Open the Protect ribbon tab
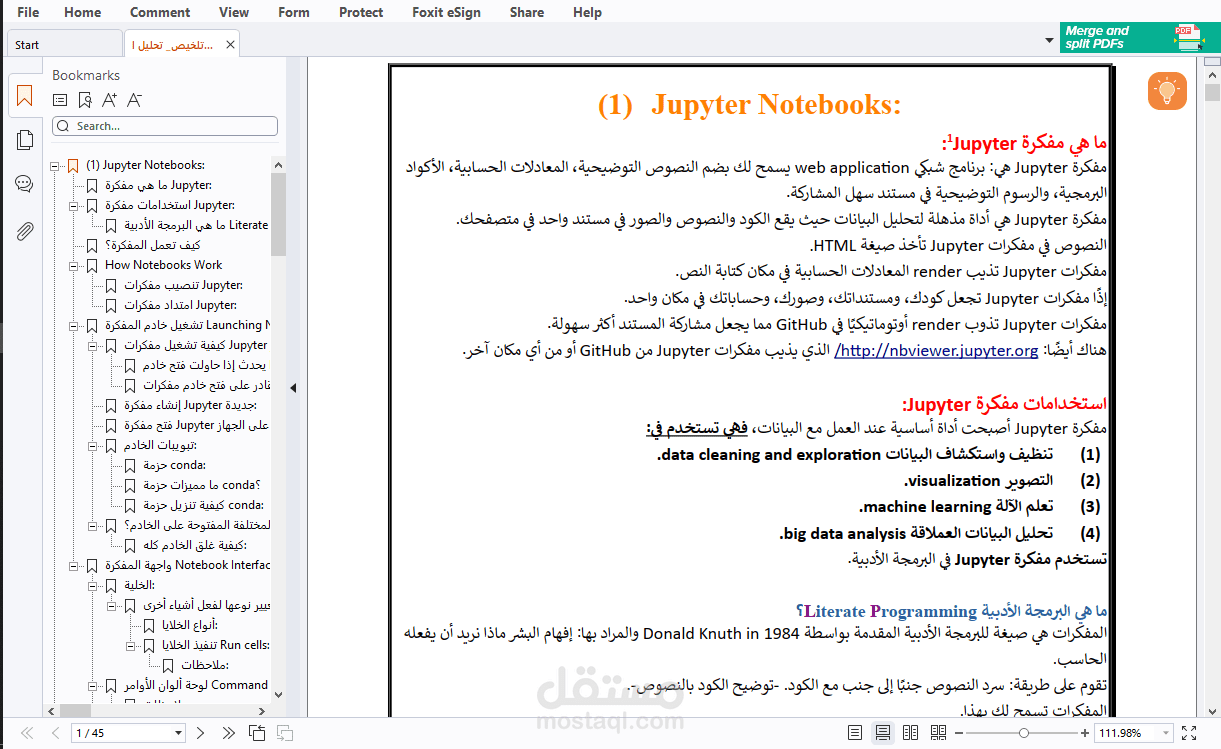 coord(361,12)
